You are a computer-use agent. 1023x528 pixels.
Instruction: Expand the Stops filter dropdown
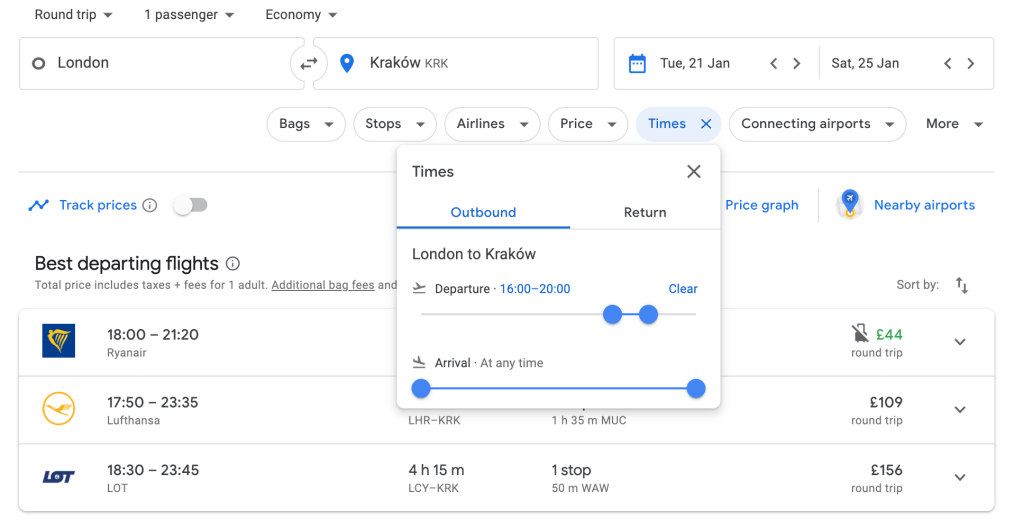(x=394, y=124)
